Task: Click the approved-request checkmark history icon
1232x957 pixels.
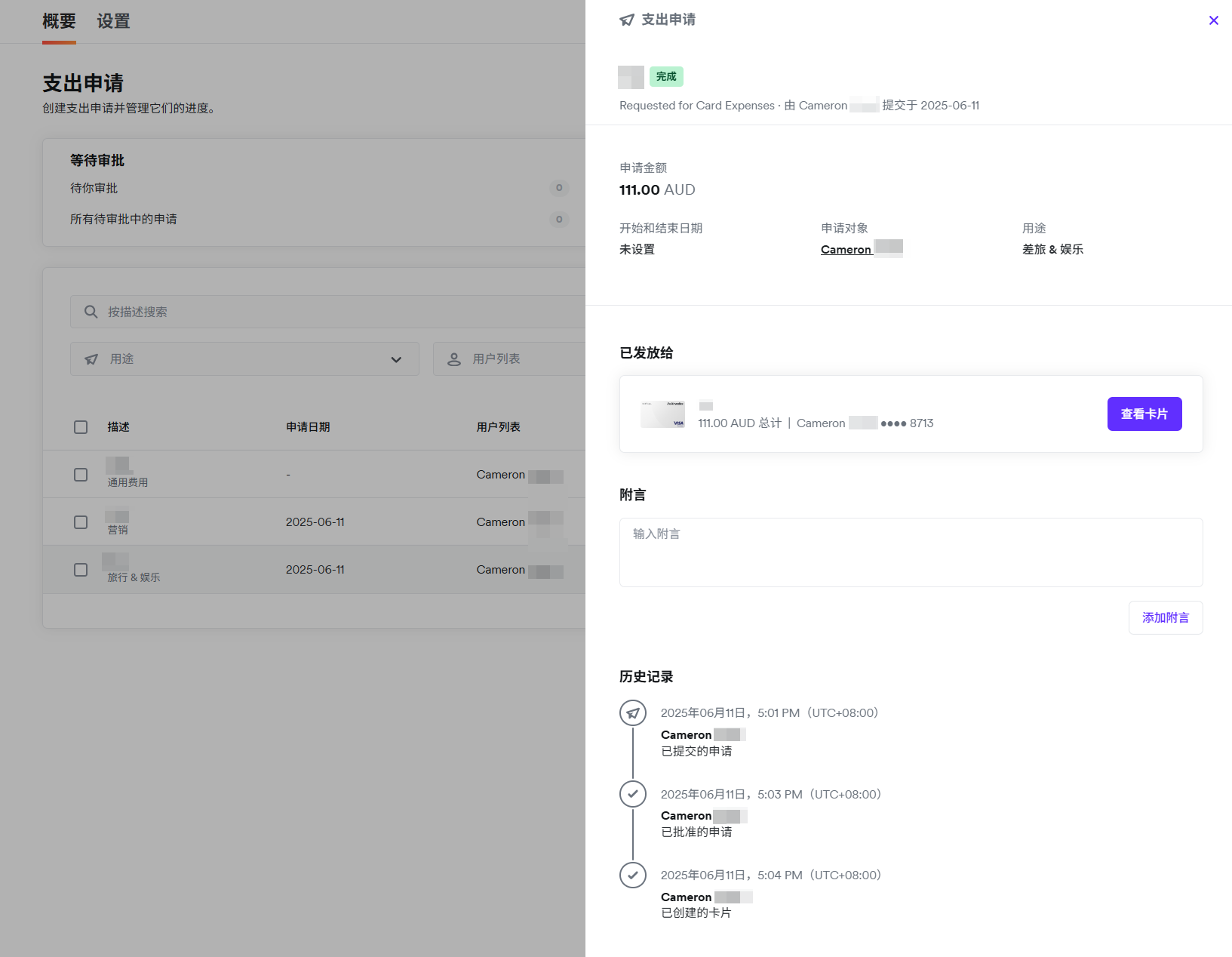Action: click(x=632, y=794)
